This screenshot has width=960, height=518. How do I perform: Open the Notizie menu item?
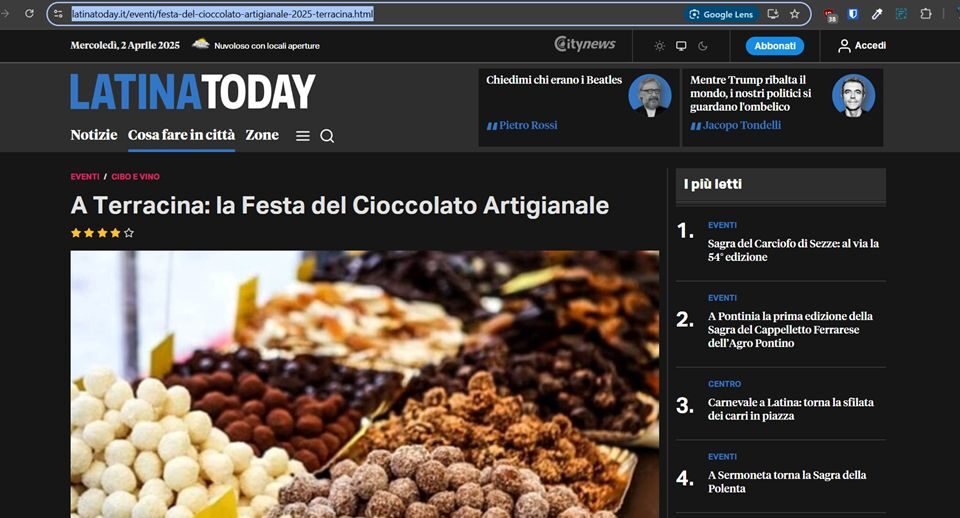94,135
